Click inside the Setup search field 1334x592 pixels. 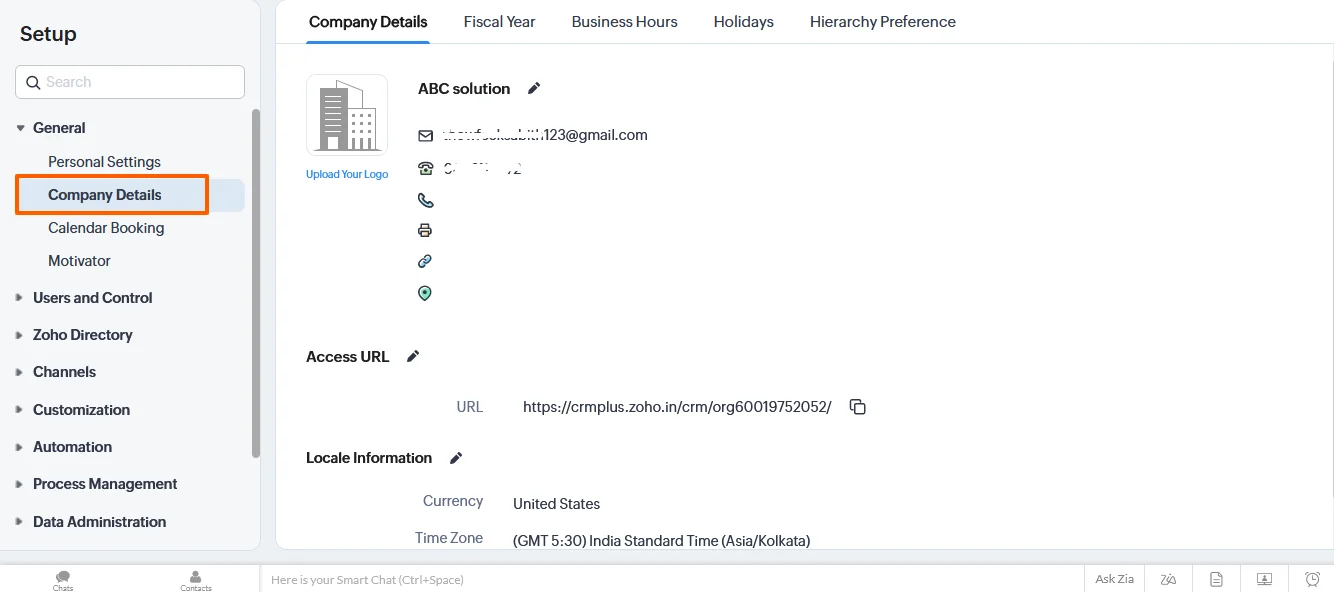[x=129, y=81]
